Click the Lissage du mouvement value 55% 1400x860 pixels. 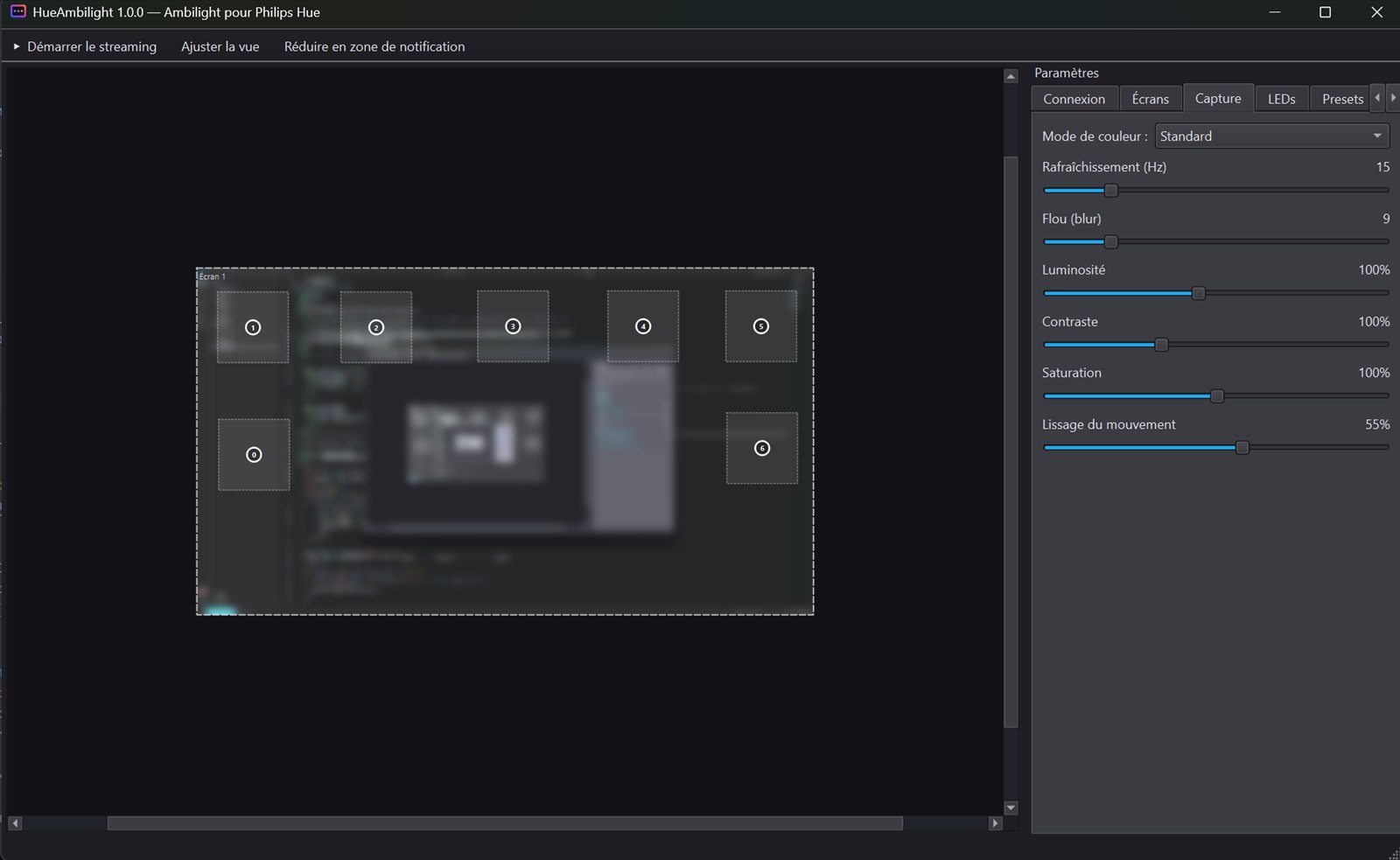pos(1377,424)
